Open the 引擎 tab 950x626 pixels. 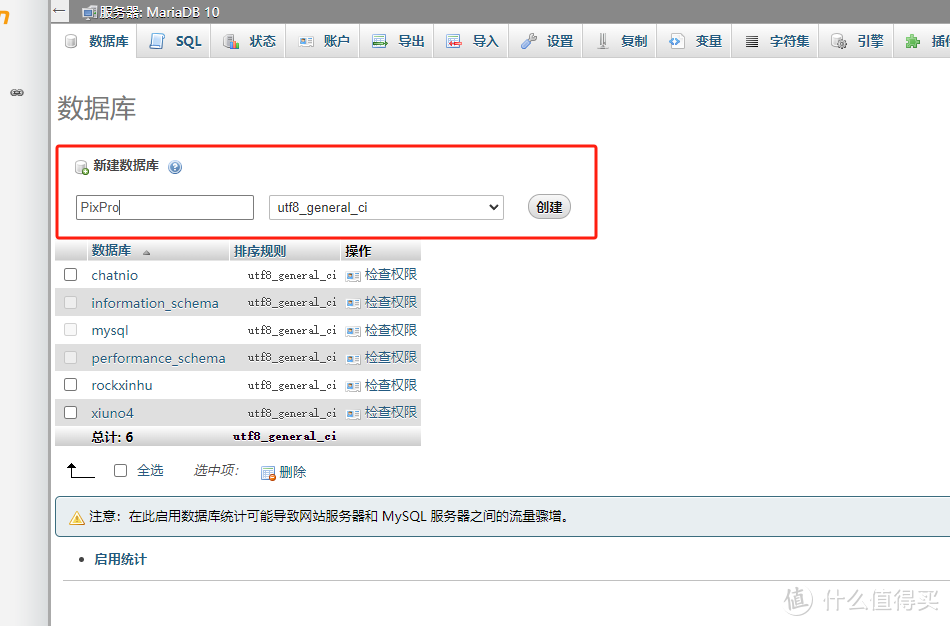click(856, 41)
